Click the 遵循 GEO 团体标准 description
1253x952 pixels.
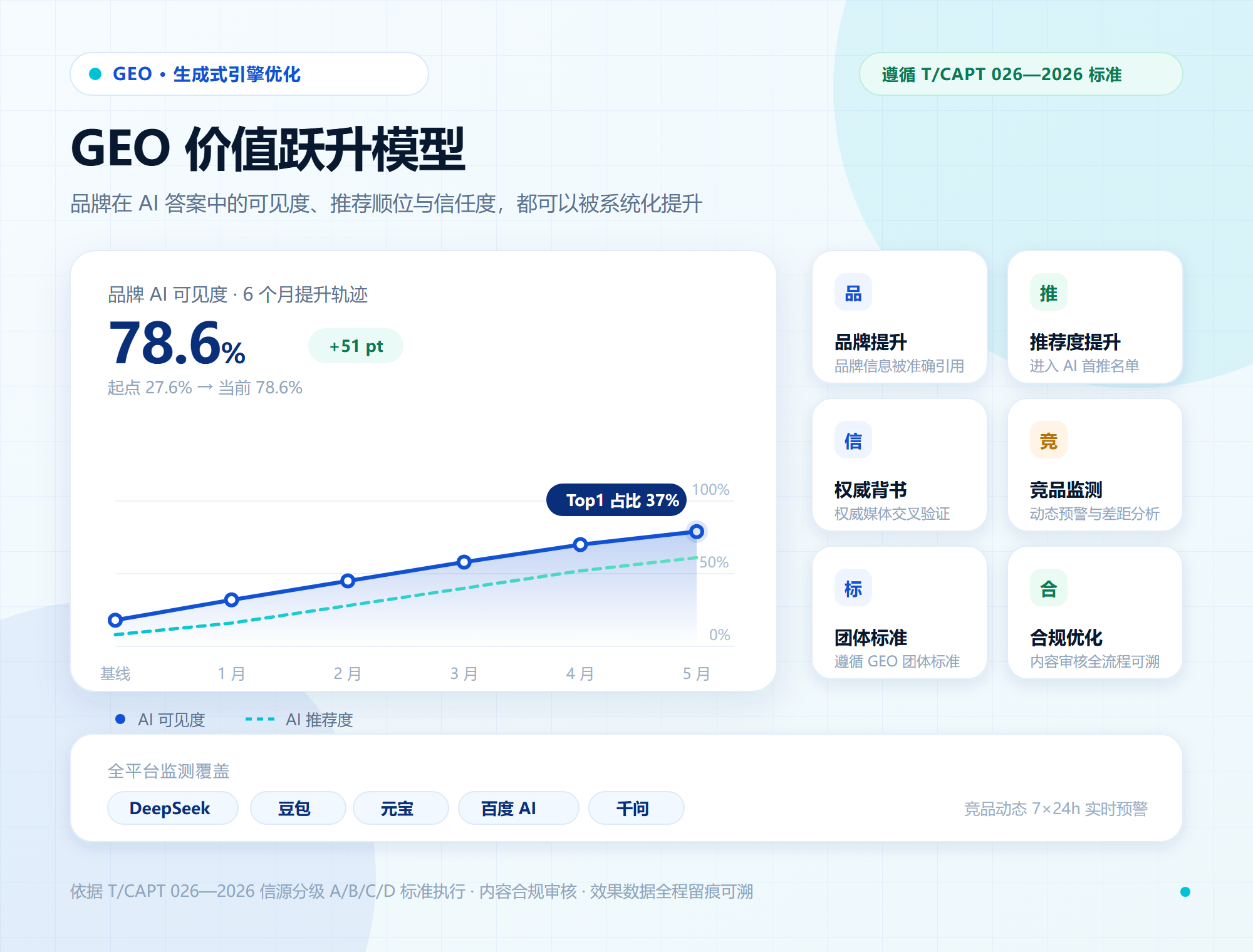click(897, 661)
